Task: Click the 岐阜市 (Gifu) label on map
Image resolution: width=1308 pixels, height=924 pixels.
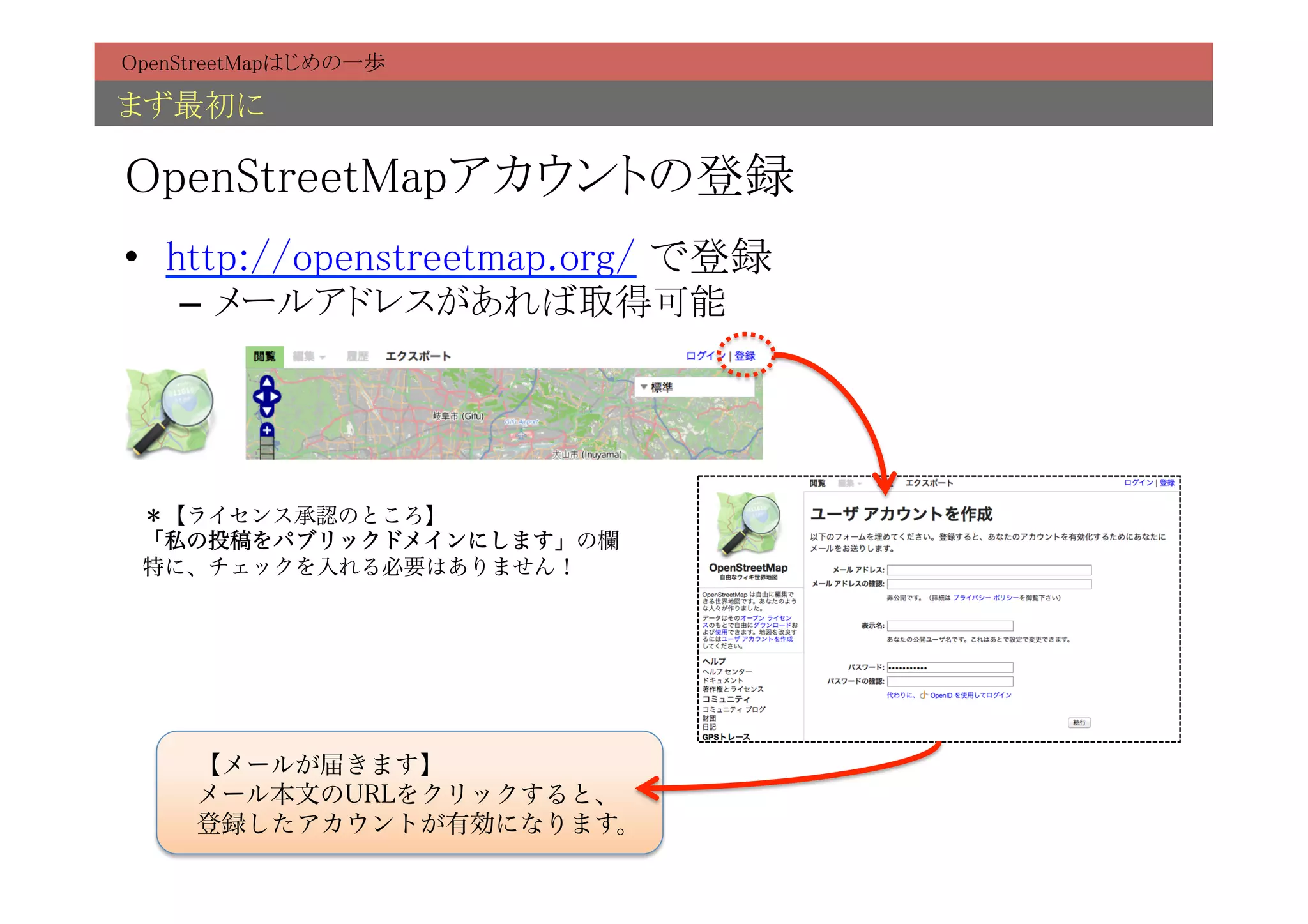Action: [x=459, y=416]
